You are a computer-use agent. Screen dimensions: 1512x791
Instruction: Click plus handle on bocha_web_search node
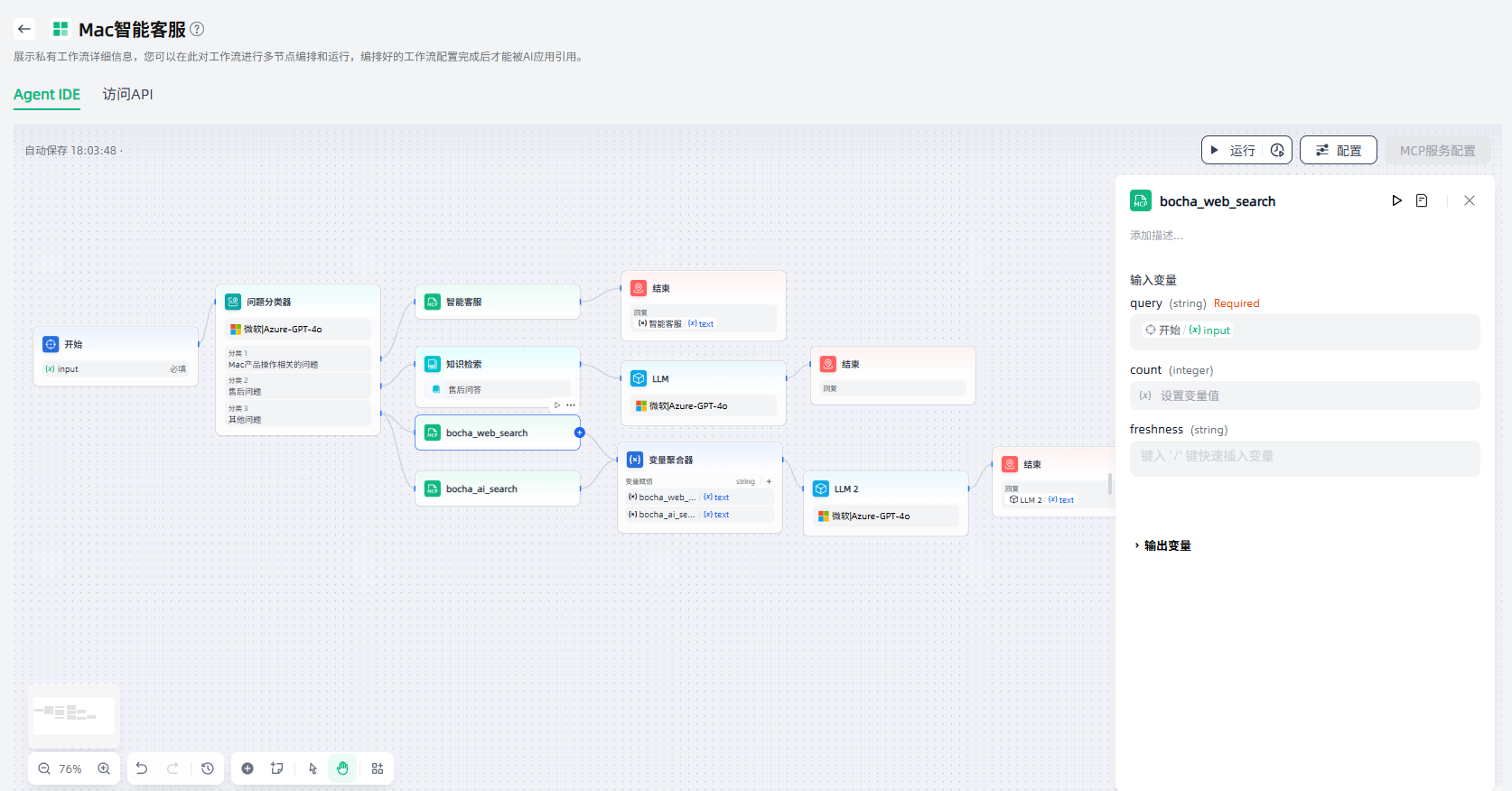click(x=580, y=433)
